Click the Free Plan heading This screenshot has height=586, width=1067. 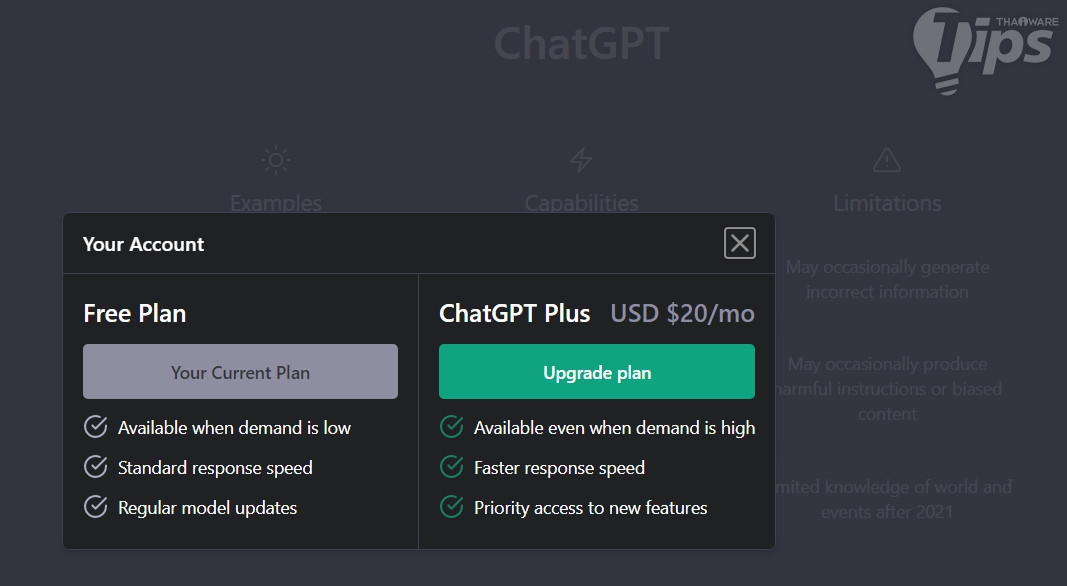click(x=135, y=313)
